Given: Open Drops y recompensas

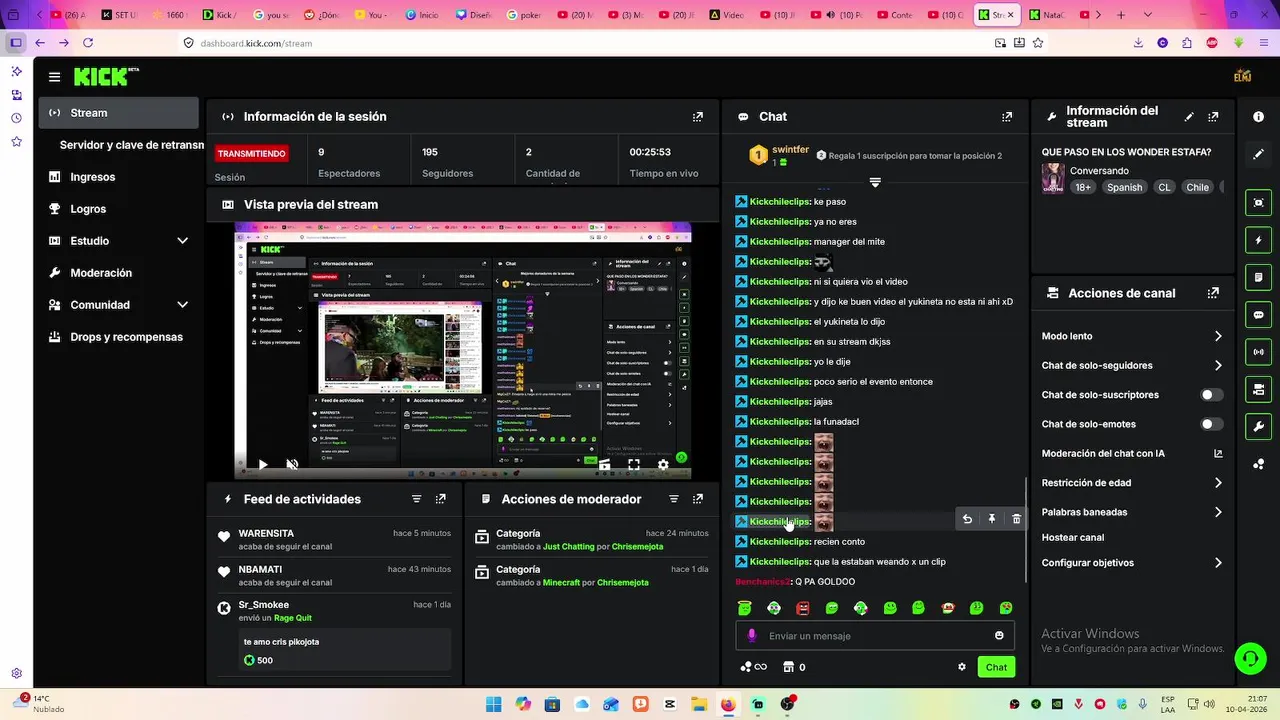Looking at the screenshot, I should (x=126, y=337).
